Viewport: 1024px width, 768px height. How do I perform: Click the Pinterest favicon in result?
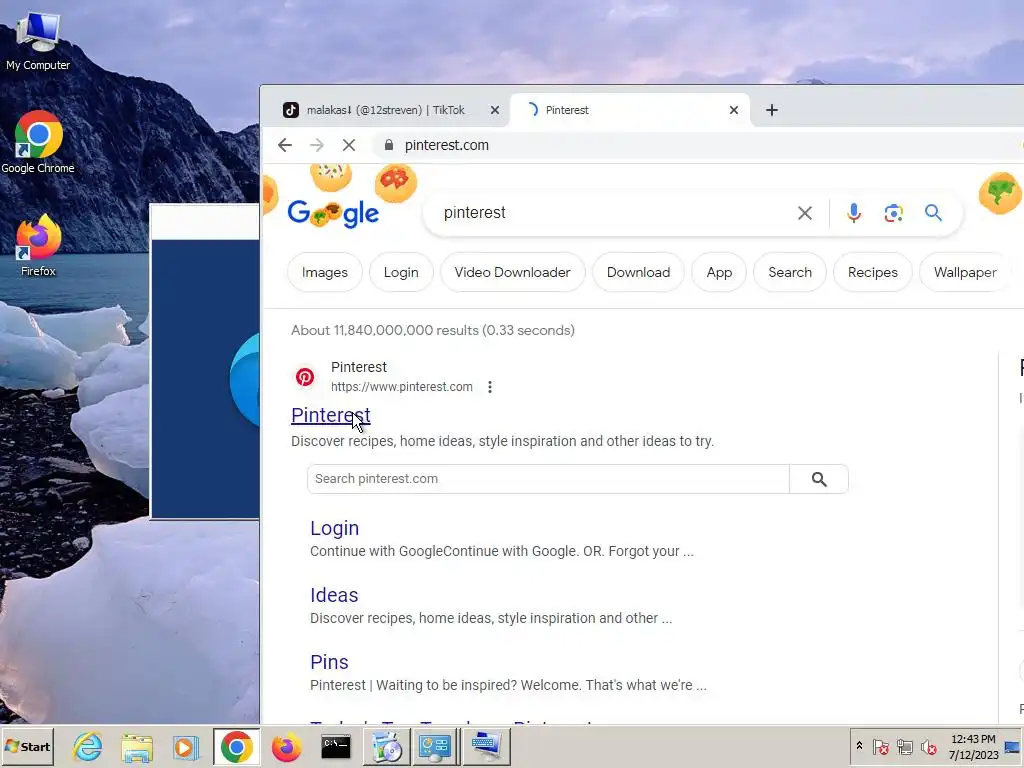[305, 377]
